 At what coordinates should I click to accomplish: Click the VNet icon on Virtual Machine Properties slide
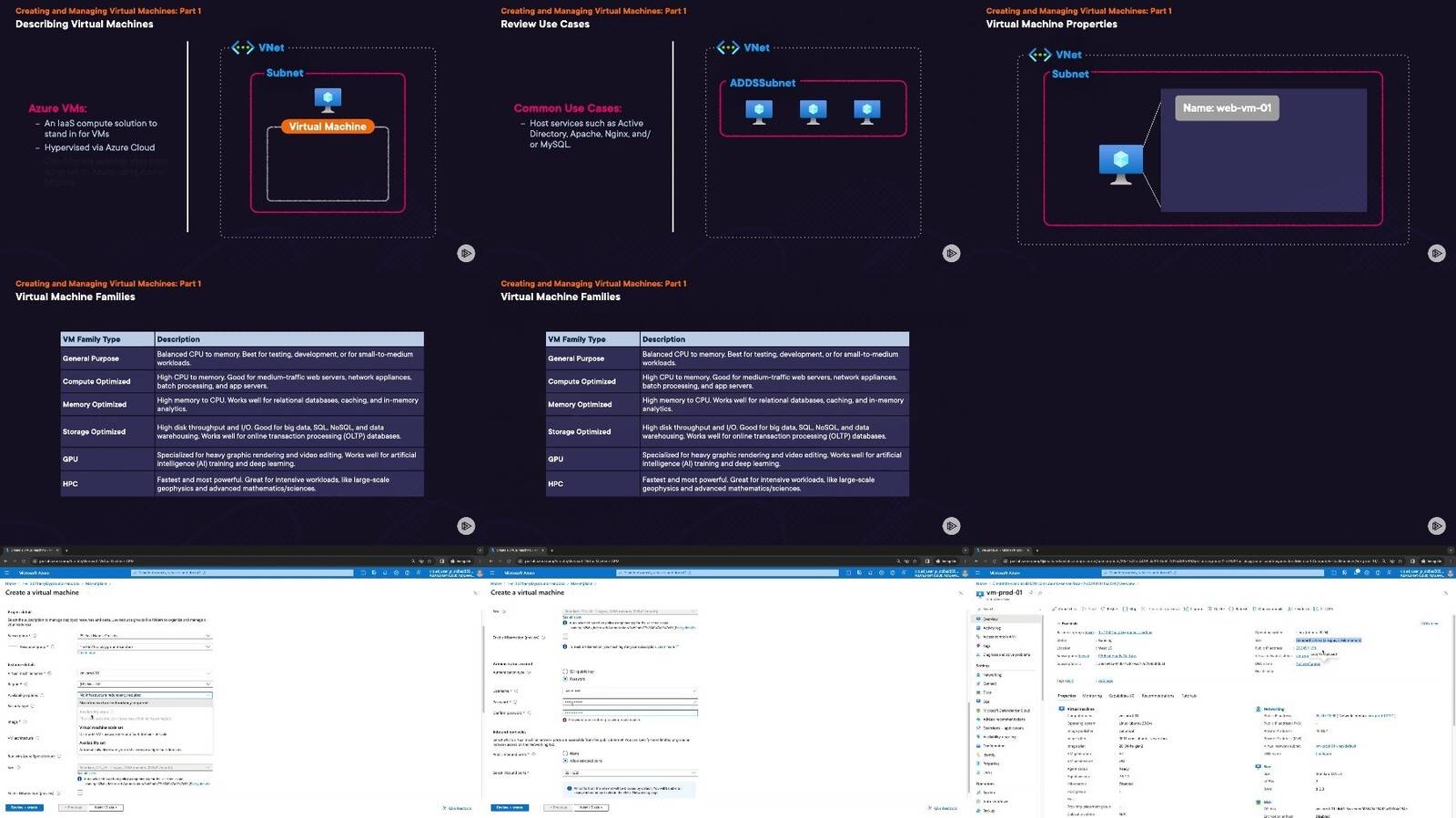tap(1040, 55)
